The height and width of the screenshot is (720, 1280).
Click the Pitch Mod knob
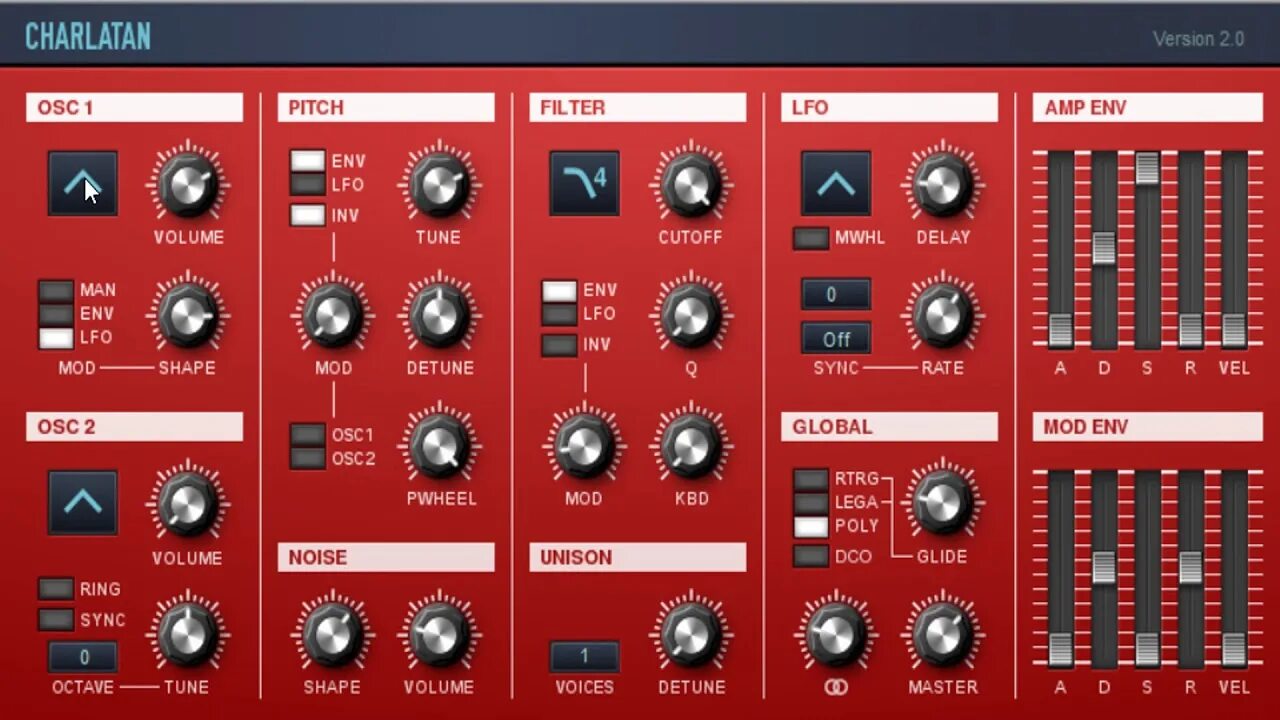pos(333,315)
